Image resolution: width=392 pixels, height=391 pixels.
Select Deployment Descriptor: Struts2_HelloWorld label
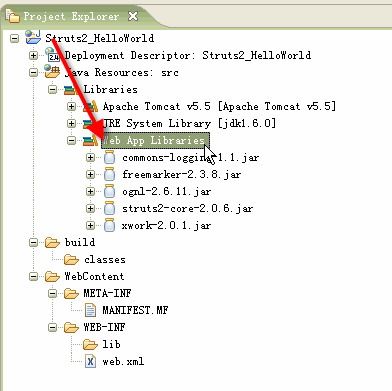[188, 55]
